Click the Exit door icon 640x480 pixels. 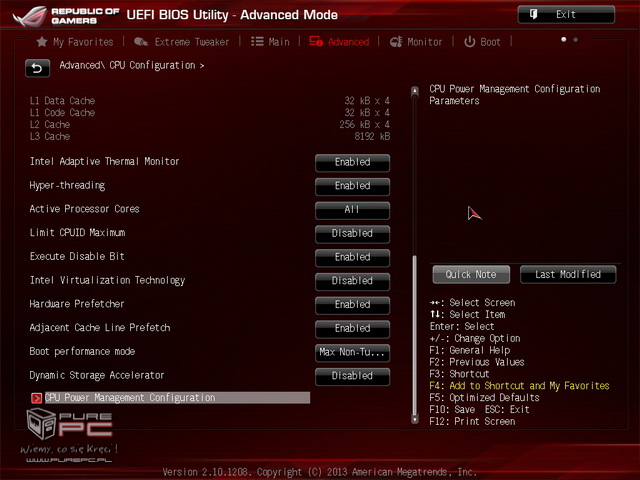[x=533, y=14]
